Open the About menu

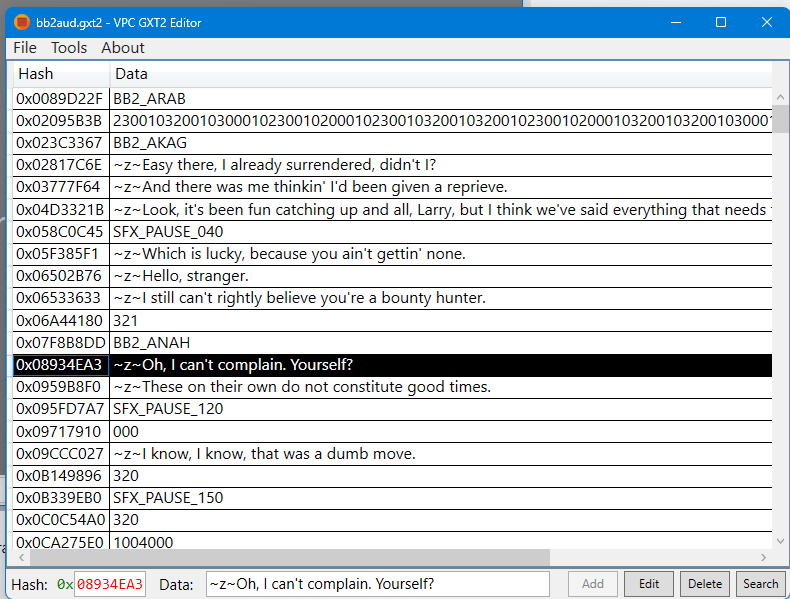click(122, 48)
